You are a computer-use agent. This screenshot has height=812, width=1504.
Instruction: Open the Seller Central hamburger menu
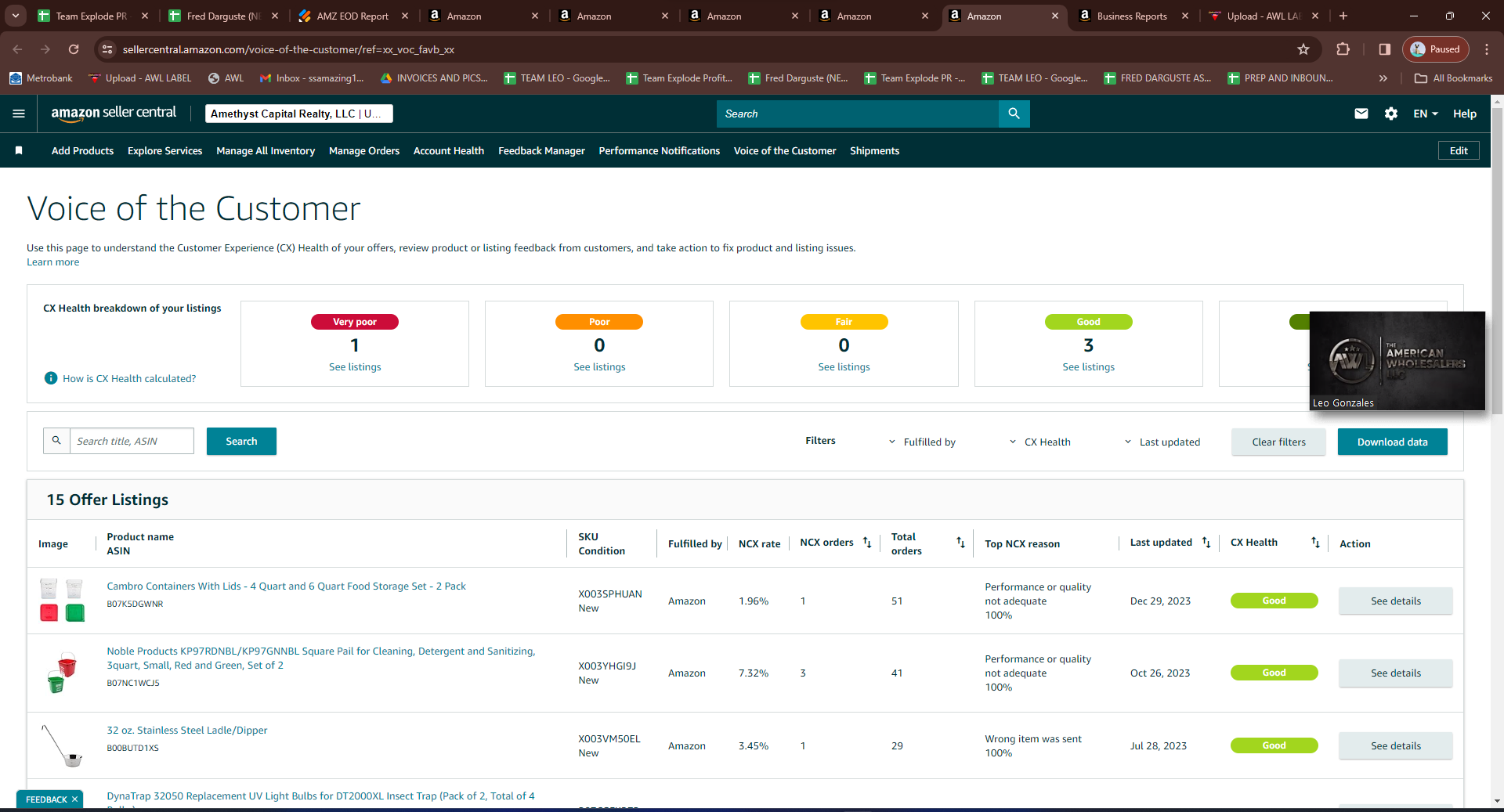coord(19,114)
